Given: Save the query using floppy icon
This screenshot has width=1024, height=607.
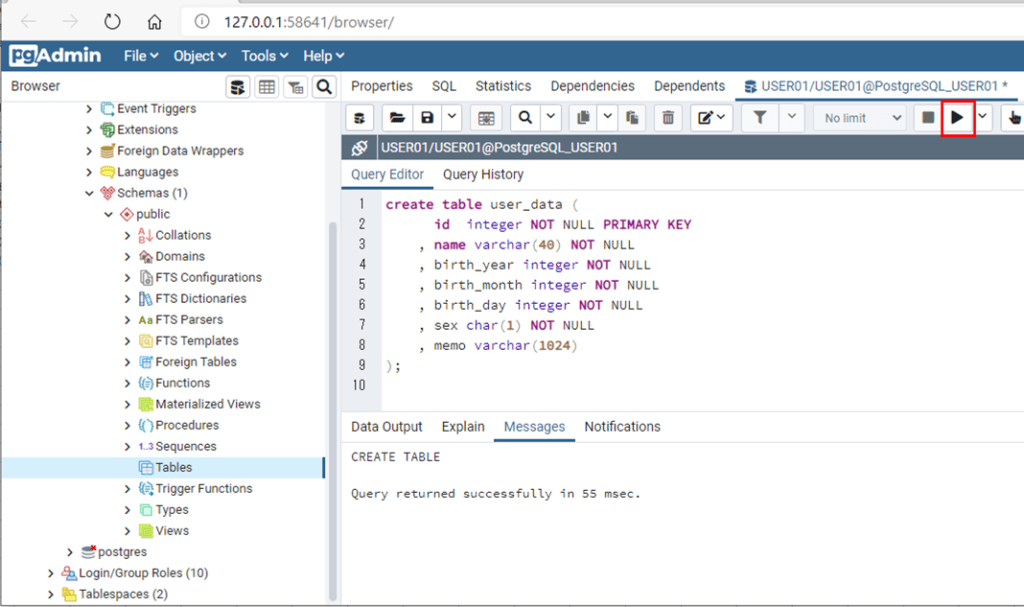Looking at the screenshot, I should (x=428, y=118).
